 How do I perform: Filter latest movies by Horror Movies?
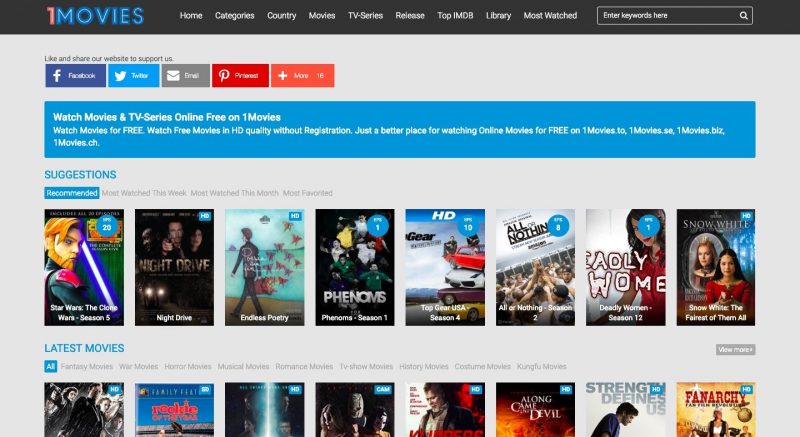click(x=188, y=367)
